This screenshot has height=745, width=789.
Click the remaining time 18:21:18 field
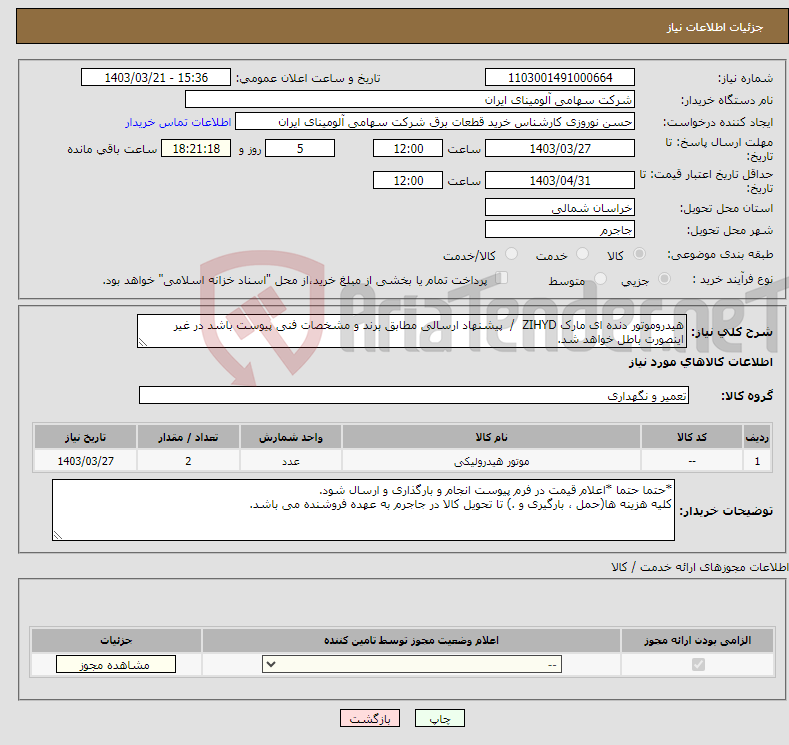coord(196,148)
